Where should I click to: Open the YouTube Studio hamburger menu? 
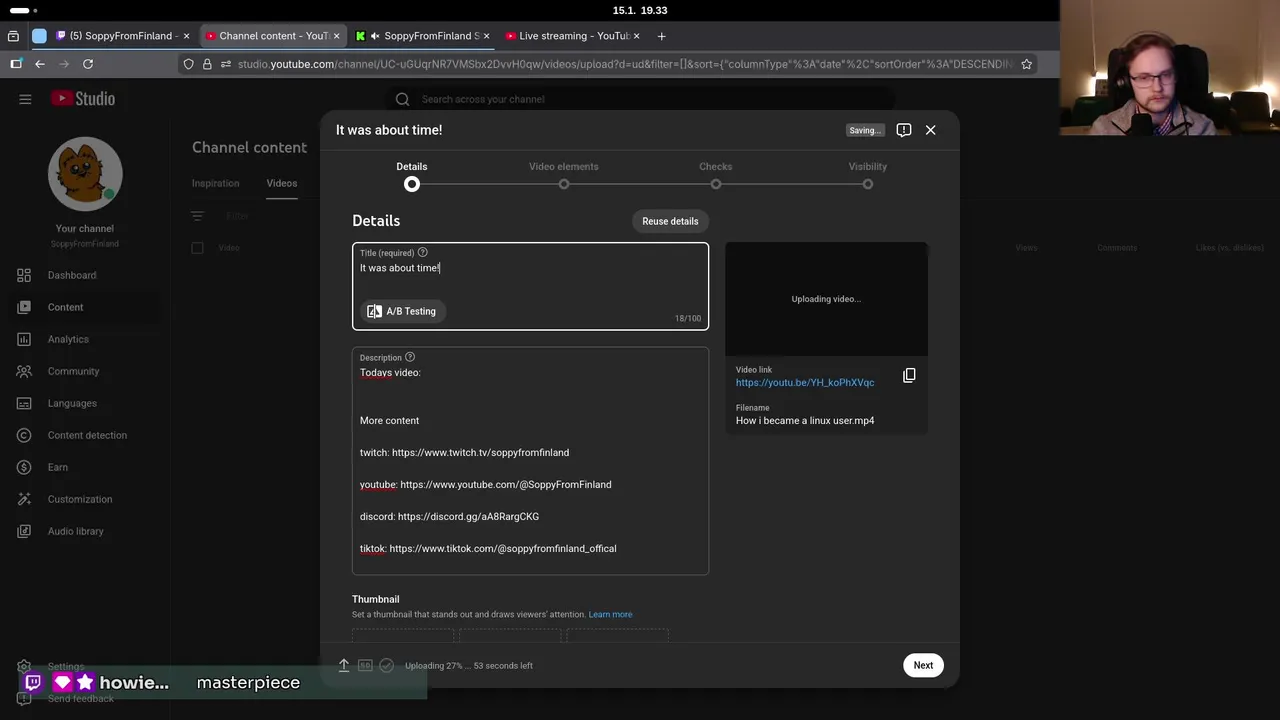tap(25, 99)
